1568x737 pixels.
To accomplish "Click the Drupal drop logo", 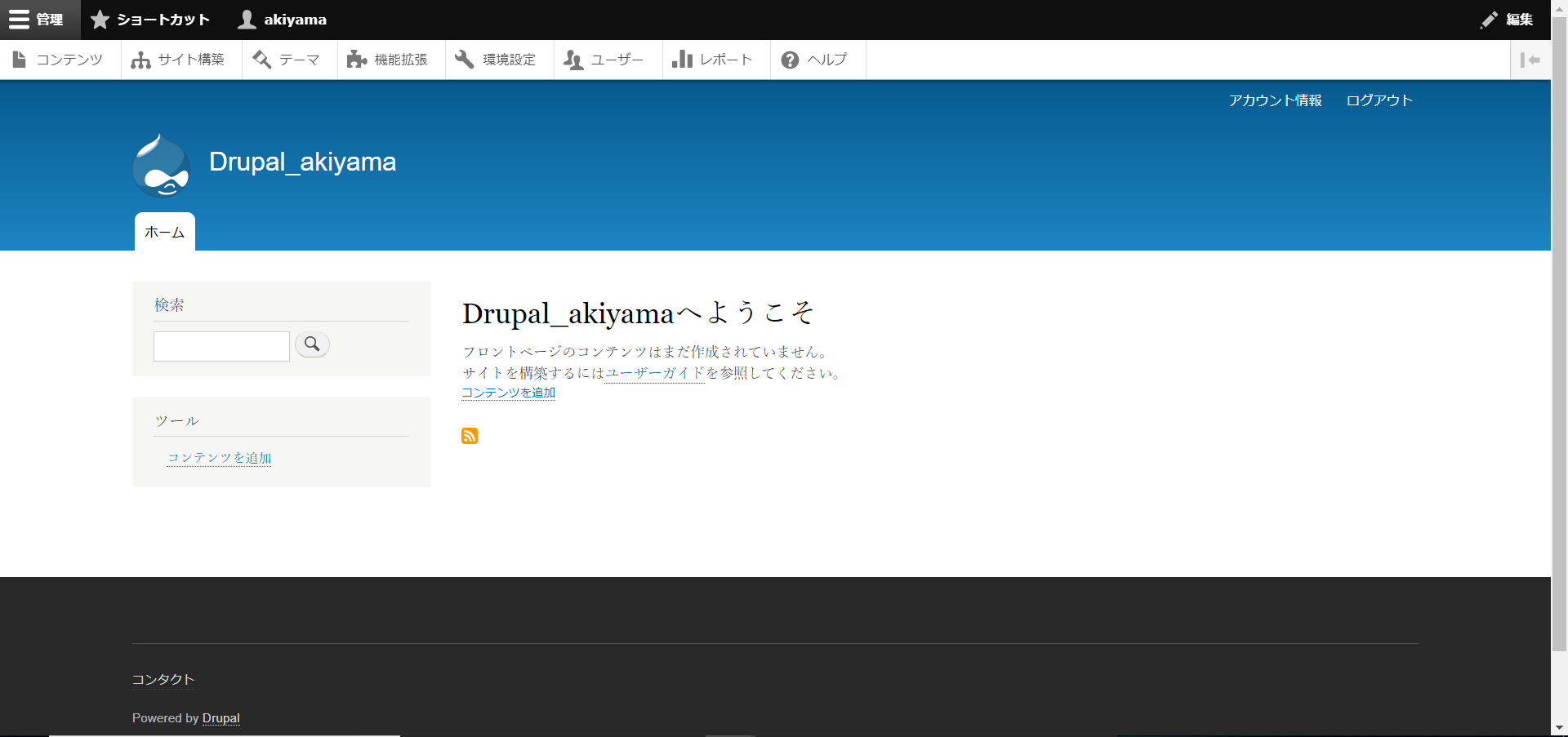I will [162, 166].
